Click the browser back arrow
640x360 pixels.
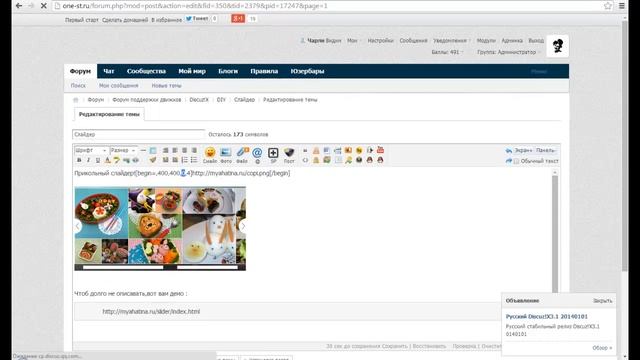(x=19, y=6)
